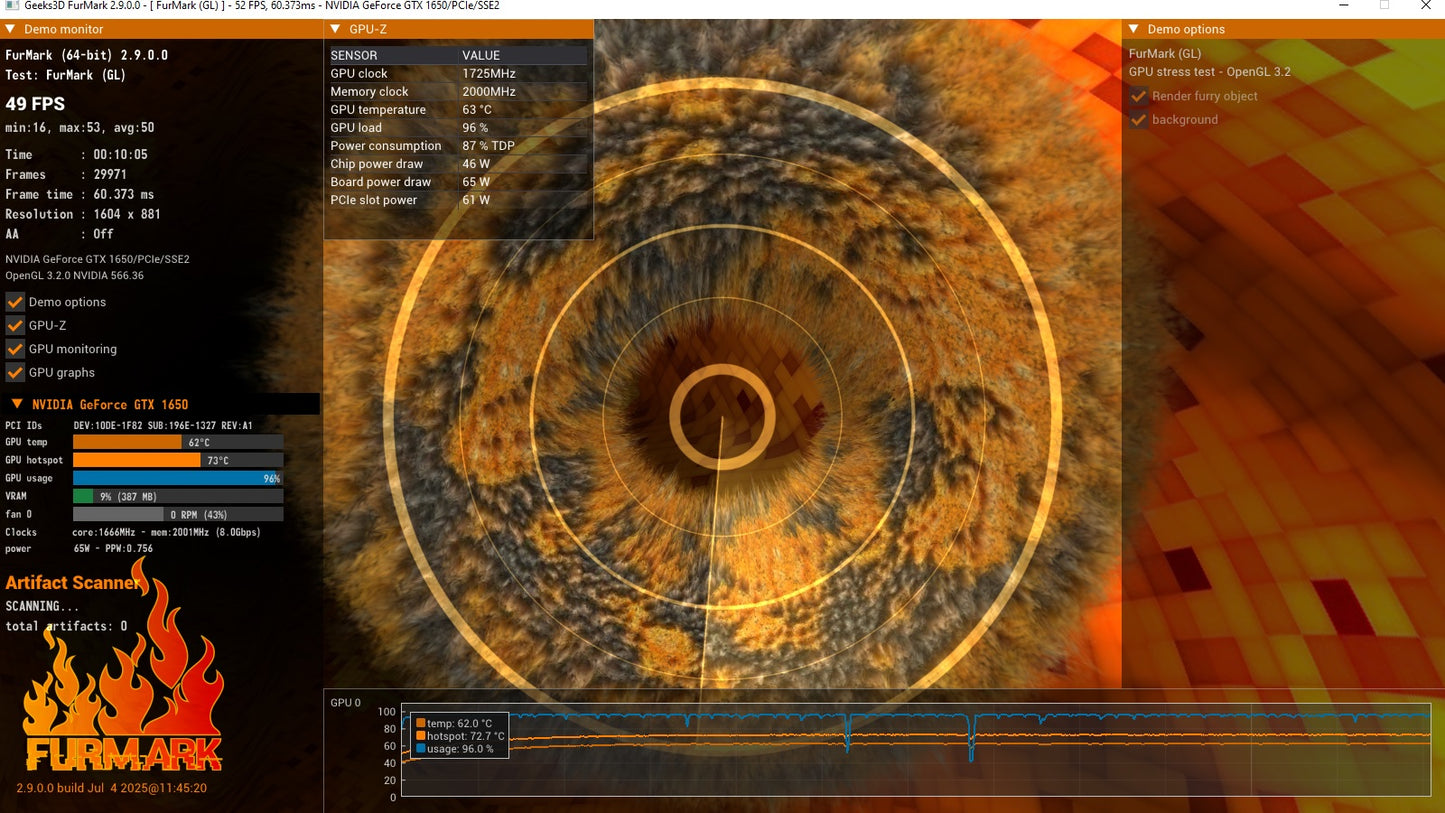Image resolution: width=1445 pixels, height=813 pixels.
Task: Toggle the GPU graphs checkbox
Action: click(x=15, y=372)
